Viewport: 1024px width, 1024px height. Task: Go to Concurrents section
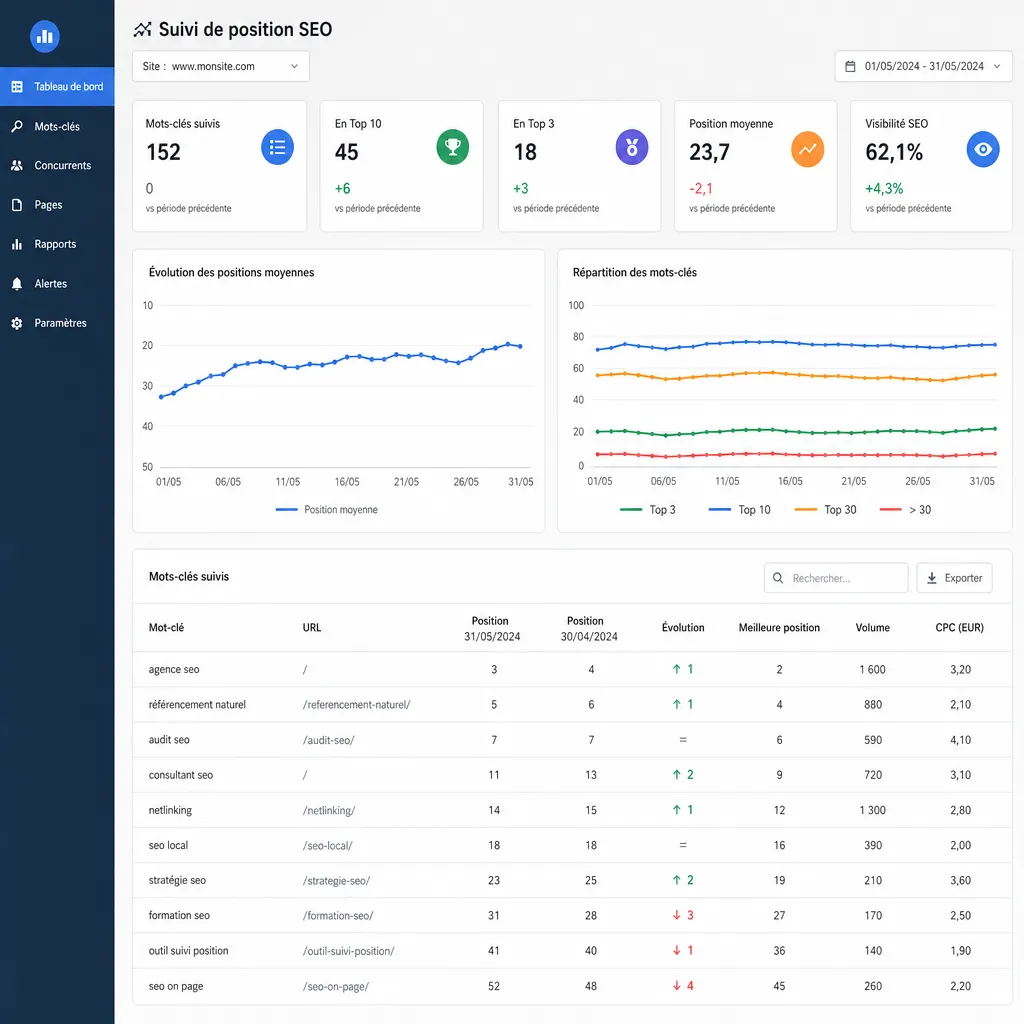click(57, 165)
